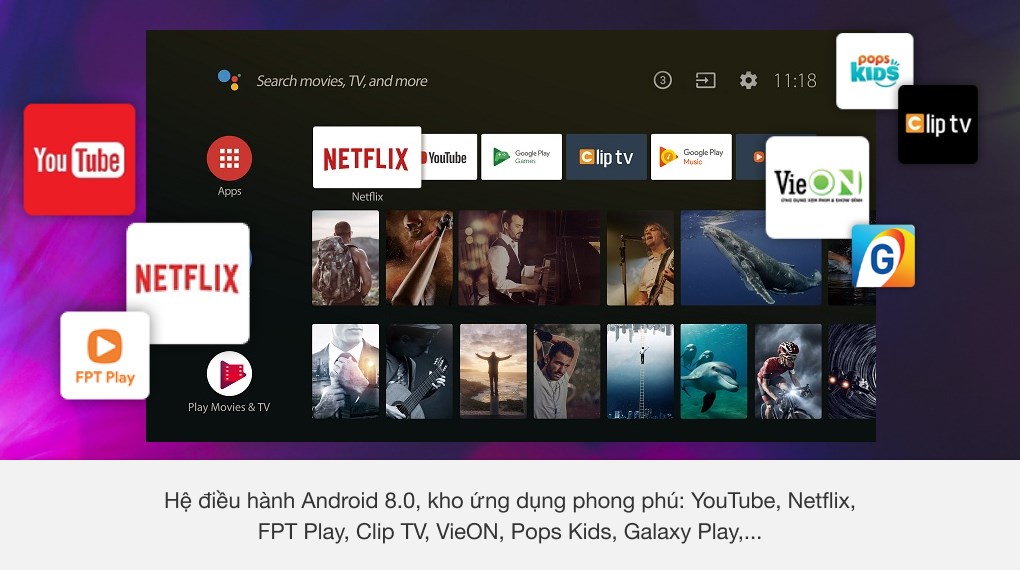Select the singer with guitar thumbnail
Image resolution: width=1020 pixels, height=570 pixels.
click(640, 258)
